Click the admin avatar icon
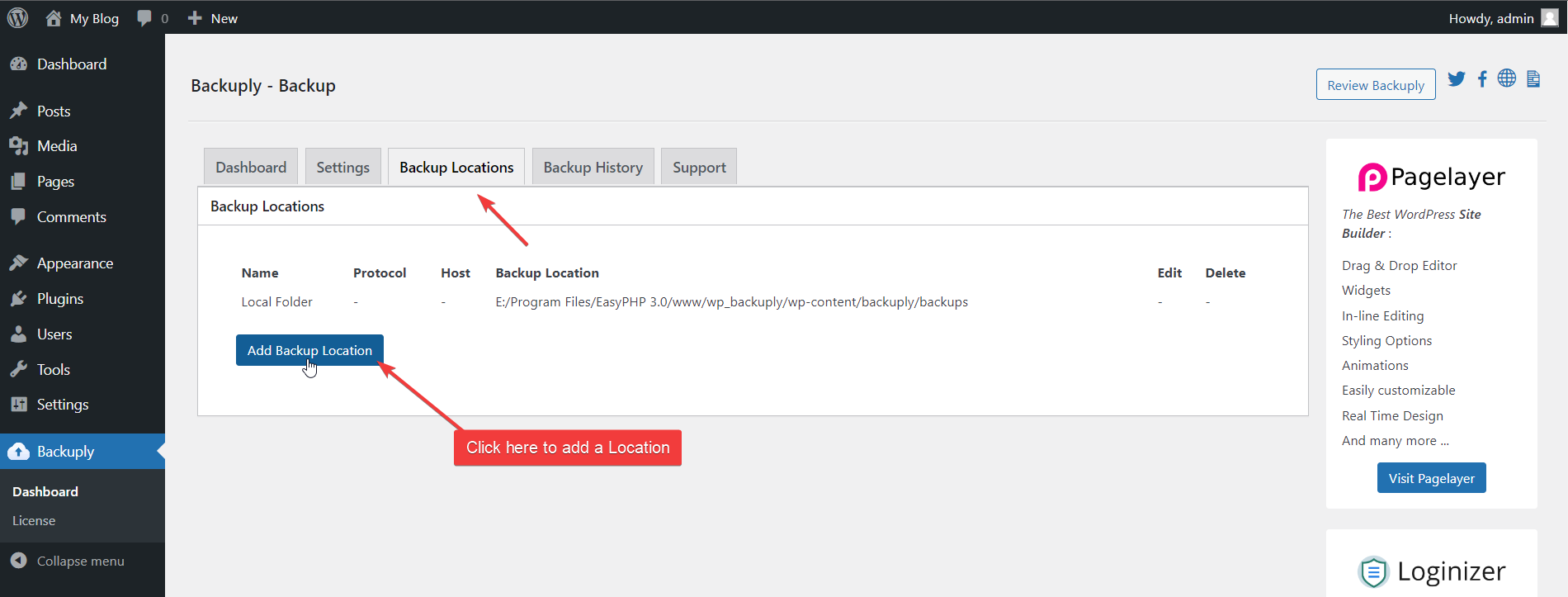Image resolution: width=1568 pixels, height=597 pixels. (1550, 17)
